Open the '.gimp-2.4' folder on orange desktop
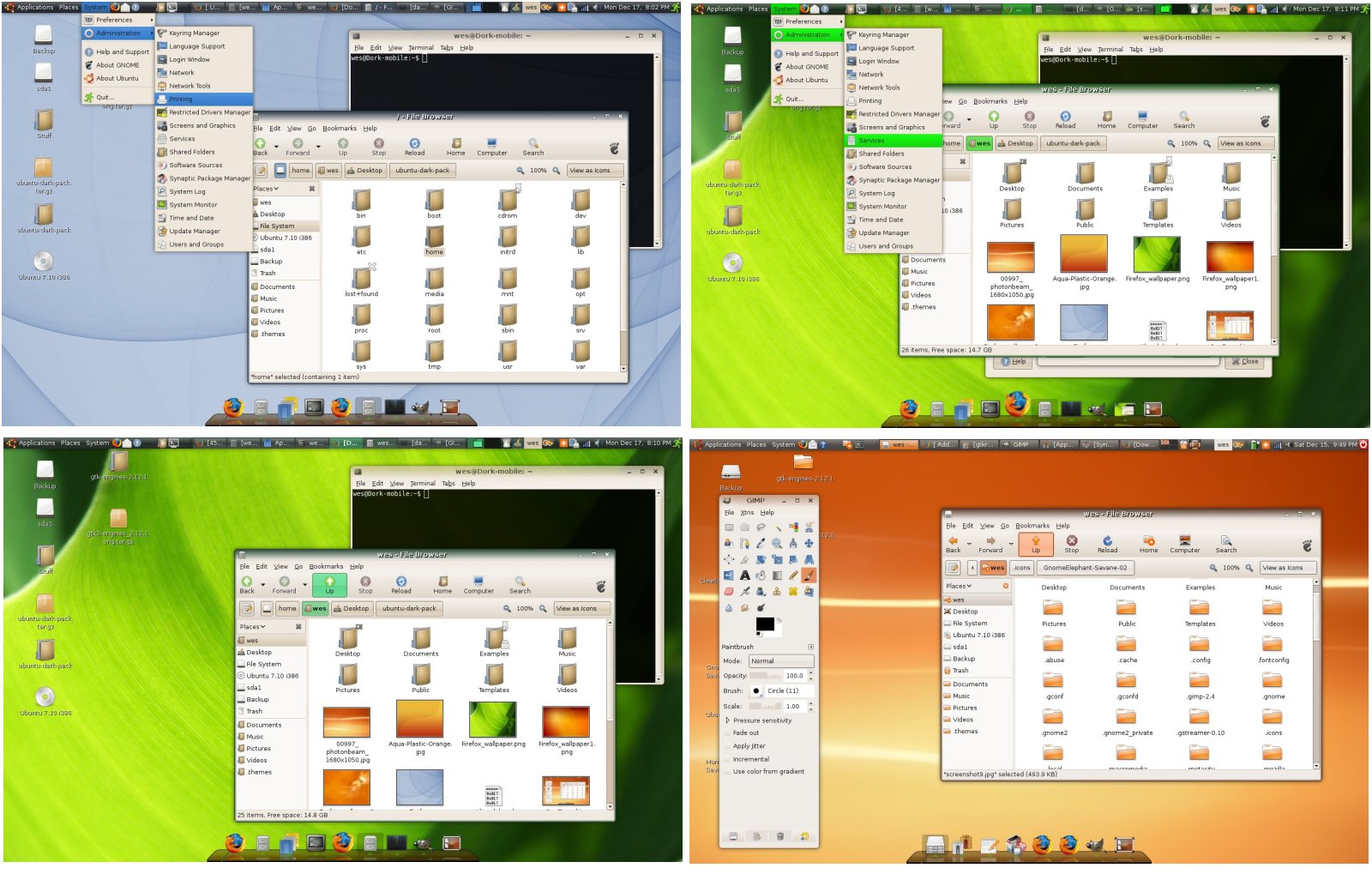The width and height of the screenshot is (1372, 892). coord(1200,684)
